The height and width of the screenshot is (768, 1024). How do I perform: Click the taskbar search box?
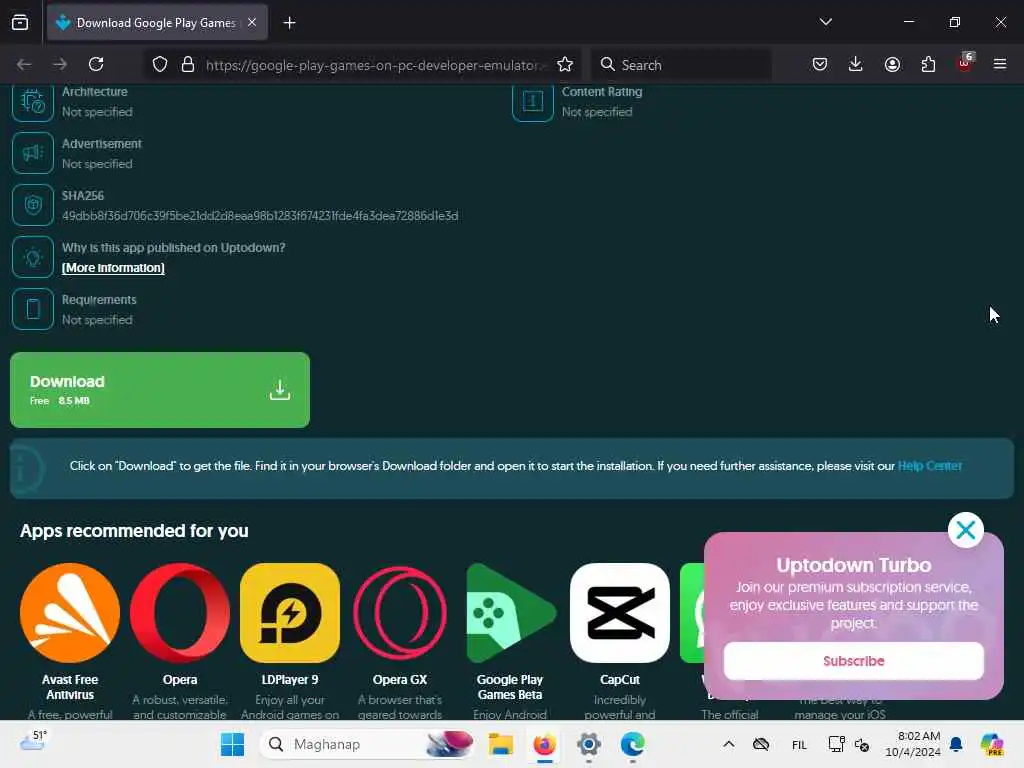pyautogui.click(x=368, y=744)
